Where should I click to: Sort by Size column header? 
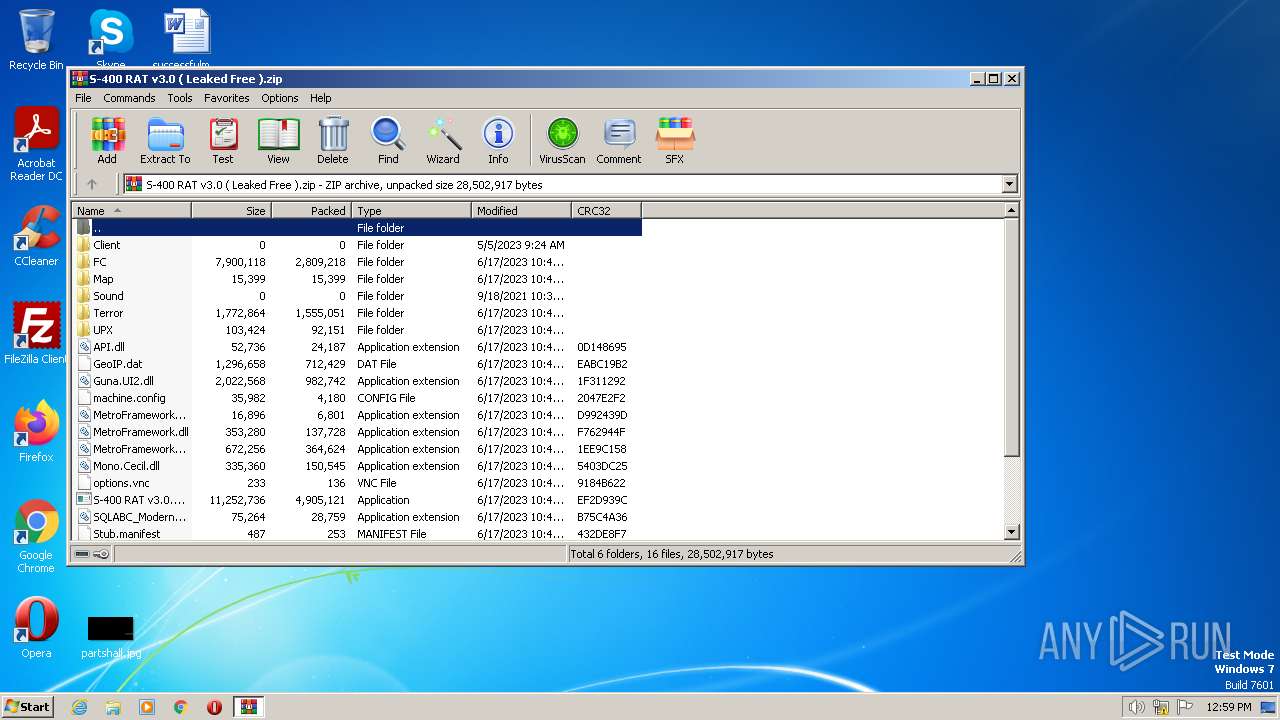tap(231, 210)
